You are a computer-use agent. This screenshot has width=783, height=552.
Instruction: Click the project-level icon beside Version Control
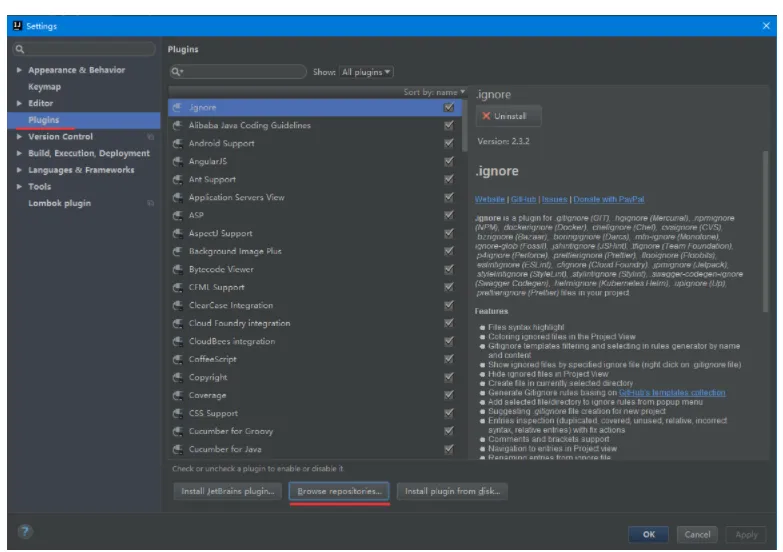click(150, 136)
